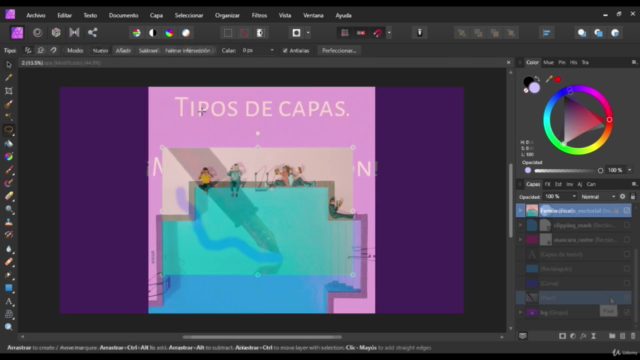Image resolution: width=640 pixels, height=360 pixels.
Task: Click the Deselect icon in the toolbar
Action: [244, 33]
